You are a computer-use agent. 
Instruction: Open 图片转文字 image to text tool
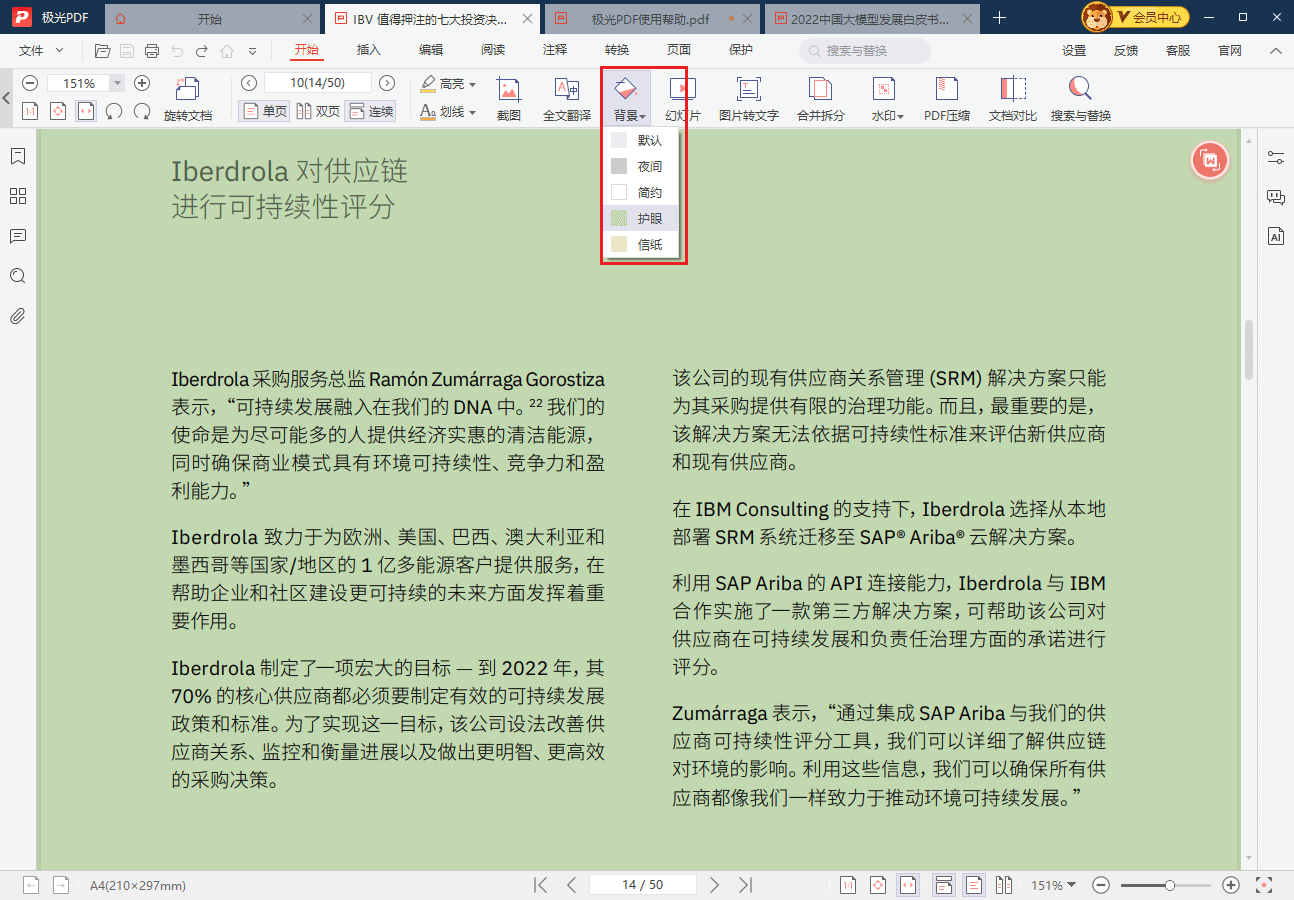click(749, 99)
